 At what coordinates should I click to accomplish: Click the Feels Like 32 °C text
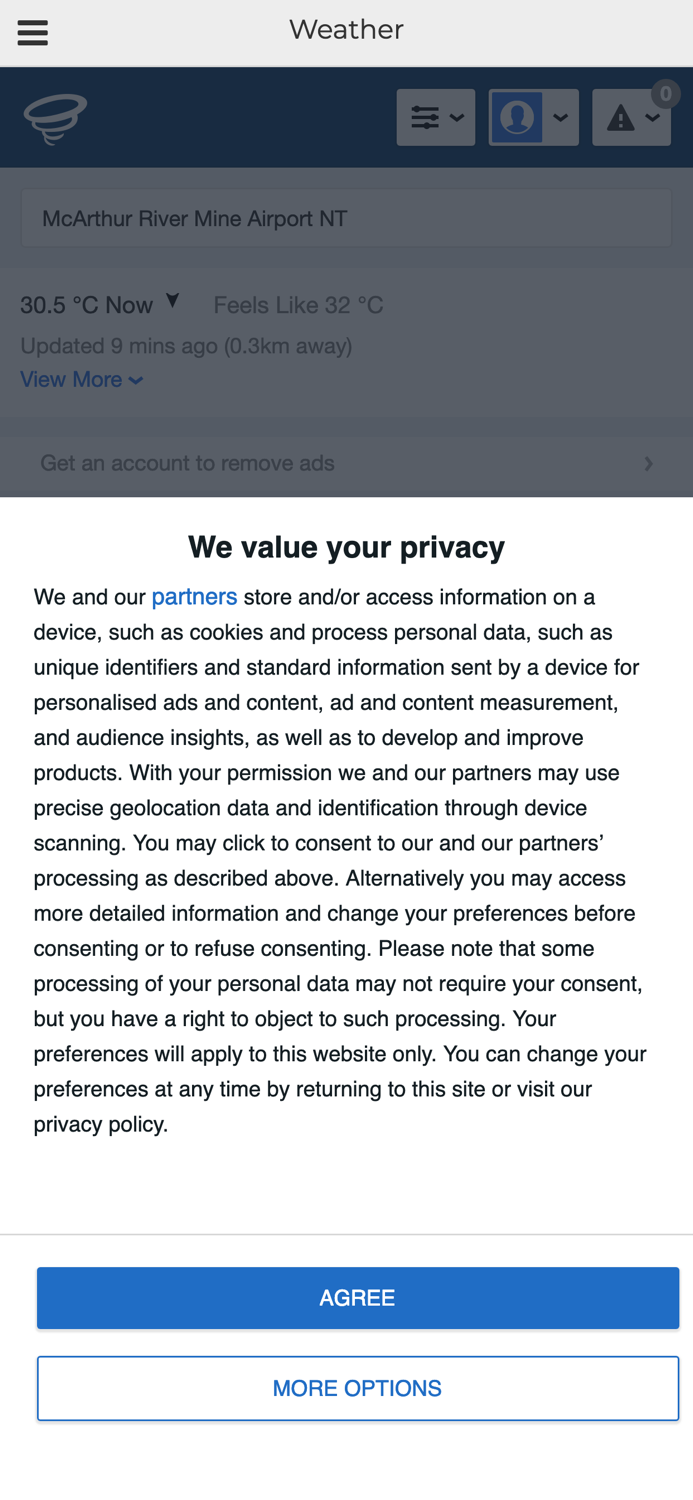point(298,305)
